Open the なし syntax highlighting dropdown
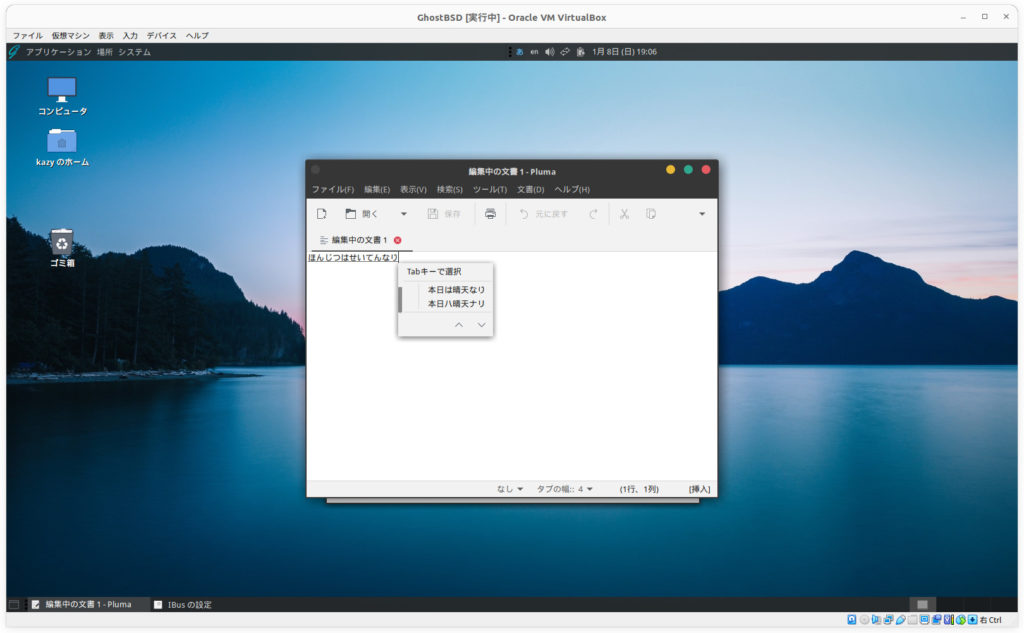Screen dimensions: 1024x633 510,489
